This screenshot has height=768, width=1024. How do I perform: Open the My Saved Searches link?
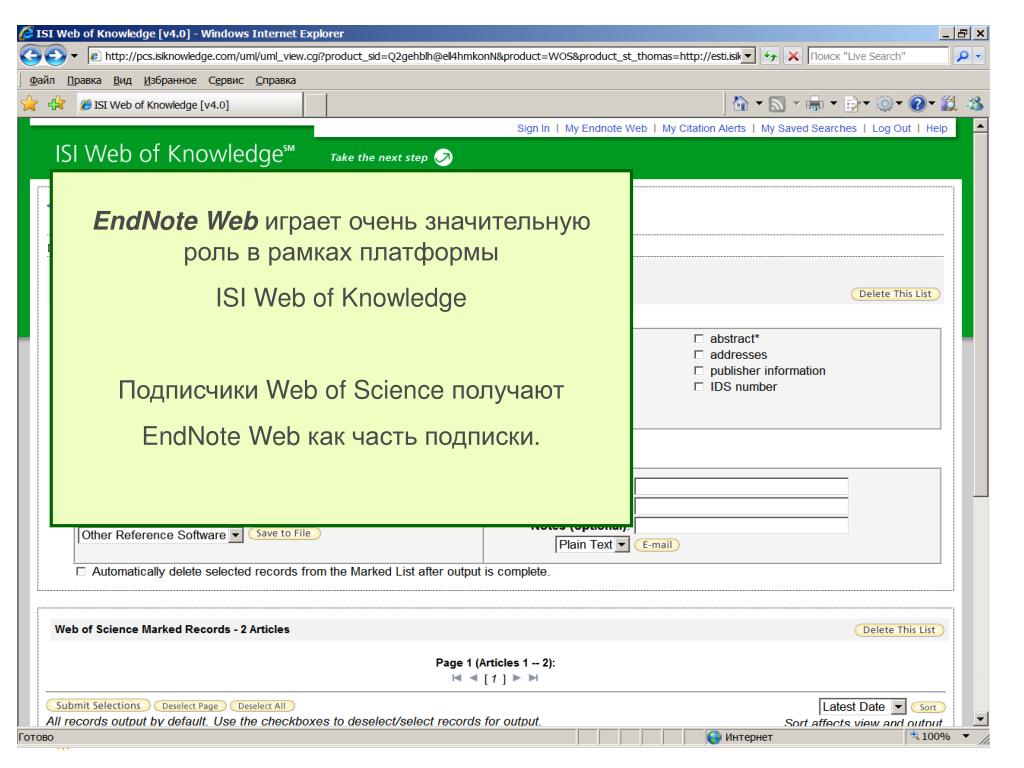point(808,129)
